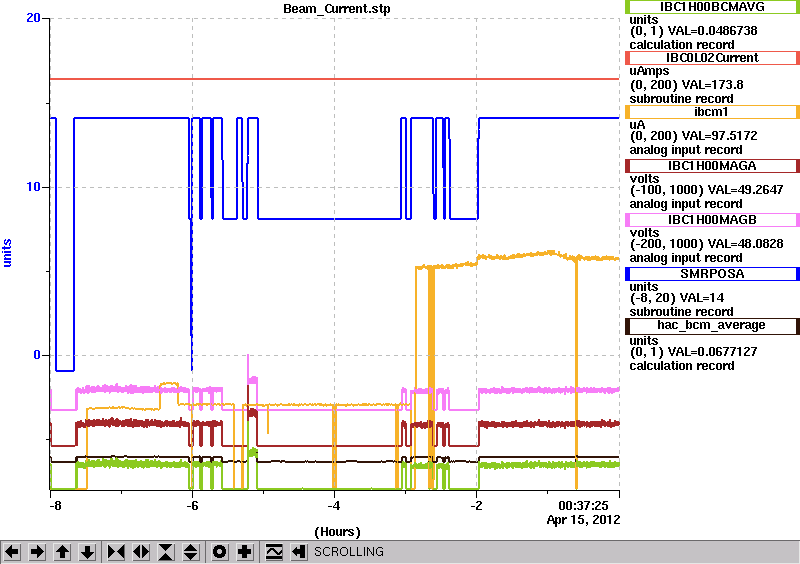Click the 10 tick label on value axis

(33, 187)
